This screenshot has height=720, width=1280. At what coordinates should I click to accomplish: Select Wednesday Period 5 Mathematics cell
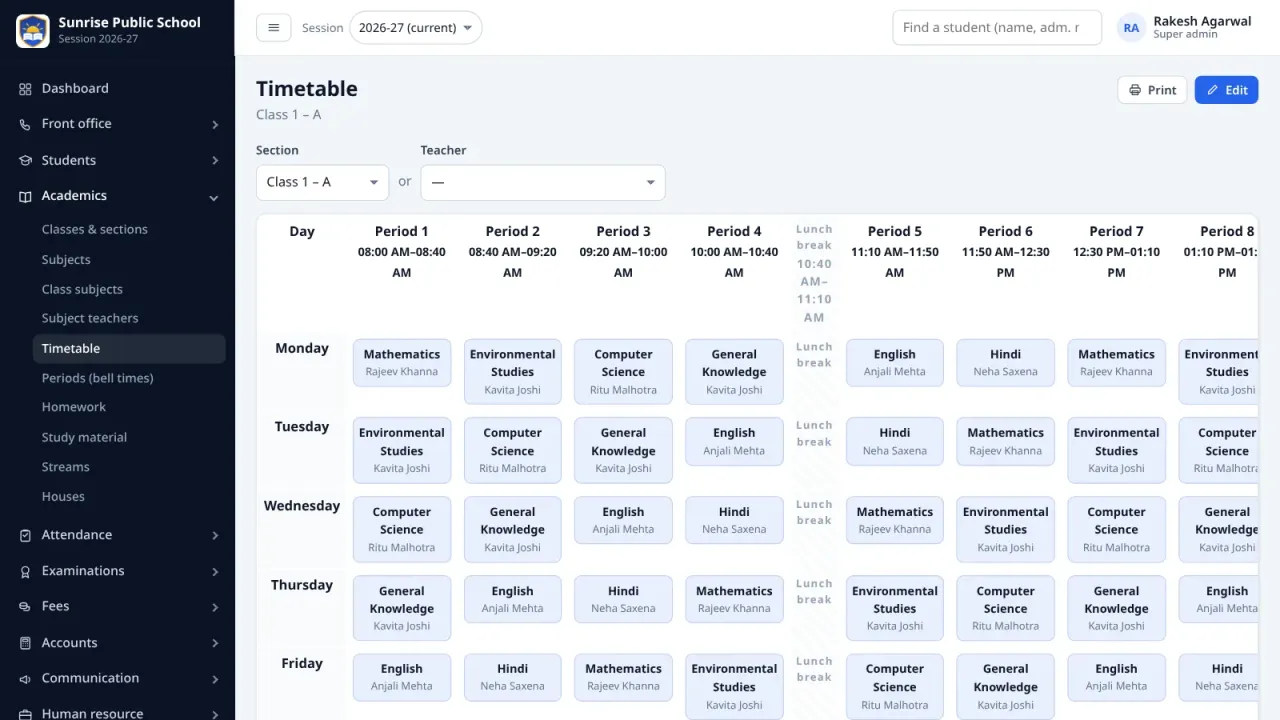[895, 520]
